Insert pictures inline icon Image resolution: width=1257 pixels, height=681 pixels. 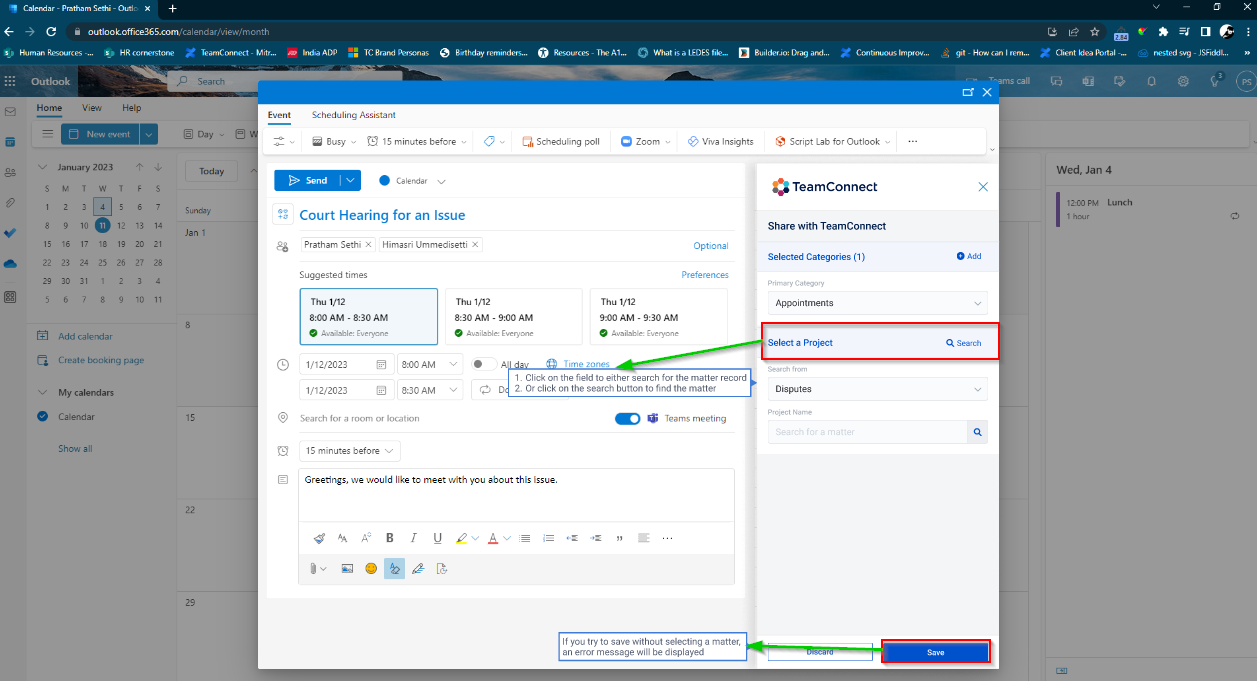[x=347, y=568]
